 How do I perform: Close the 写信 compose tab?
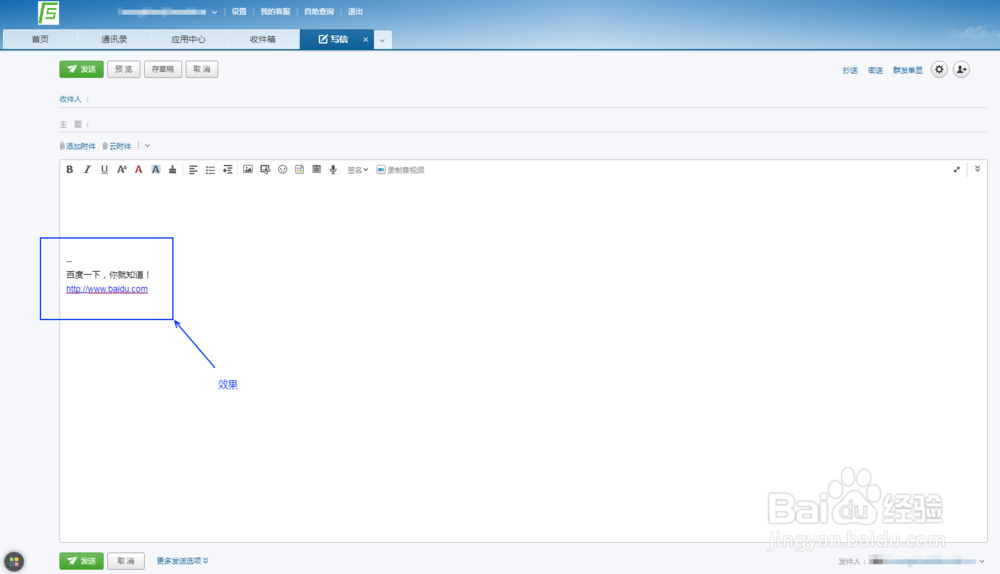(365, 40)
